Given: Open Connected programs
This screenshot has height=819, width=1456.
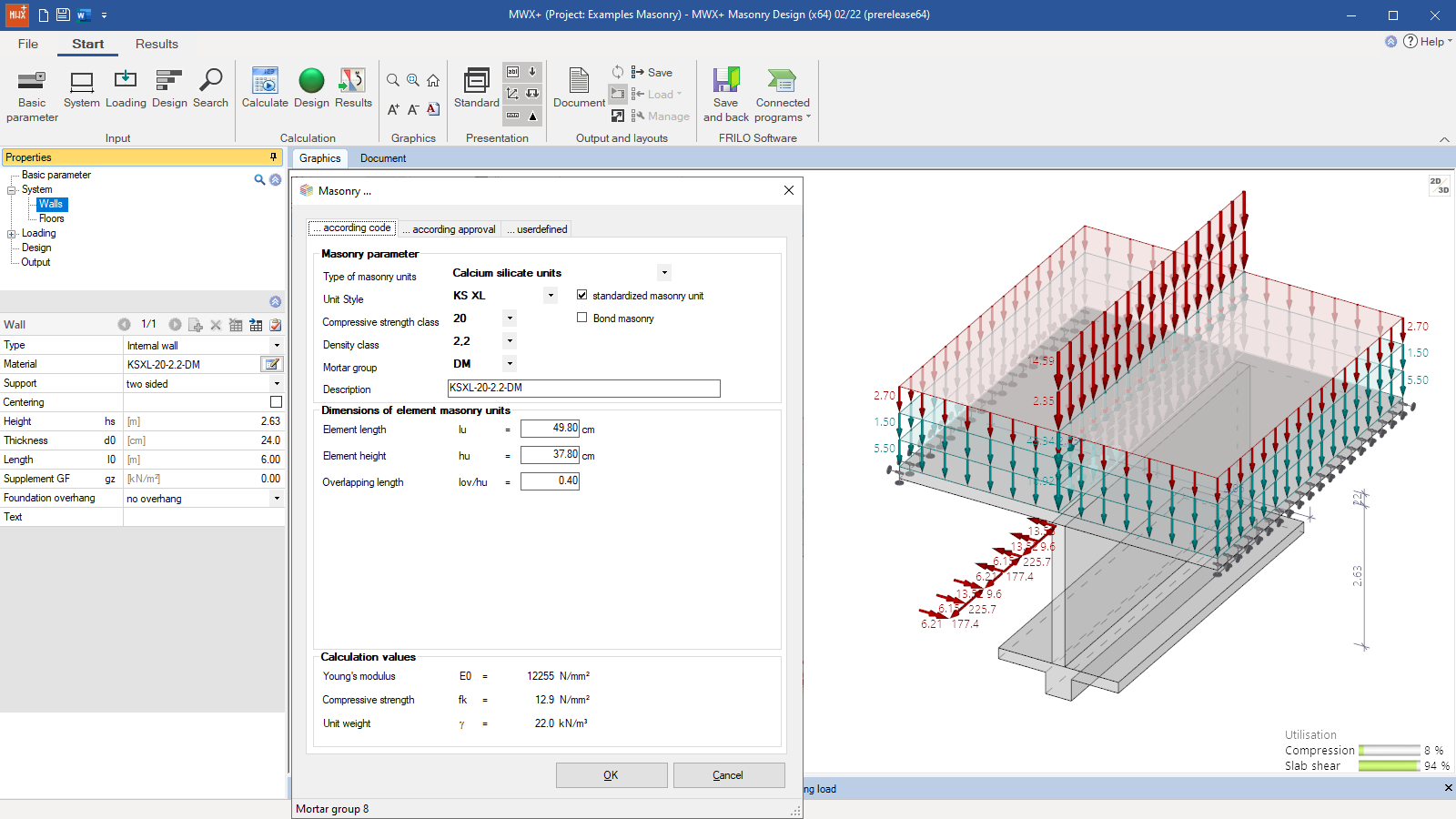Looking at the screenshot, I should pyautogui.click(x=783, y=96).
